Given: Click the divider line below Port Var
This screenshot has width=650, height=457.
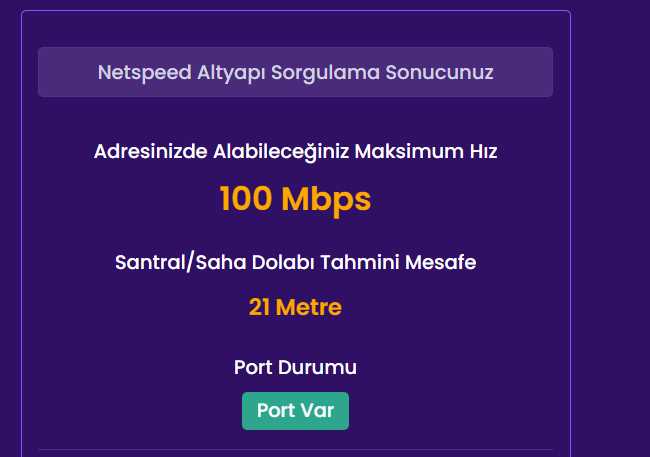Looking at the screenshot, I should (295, 450).
